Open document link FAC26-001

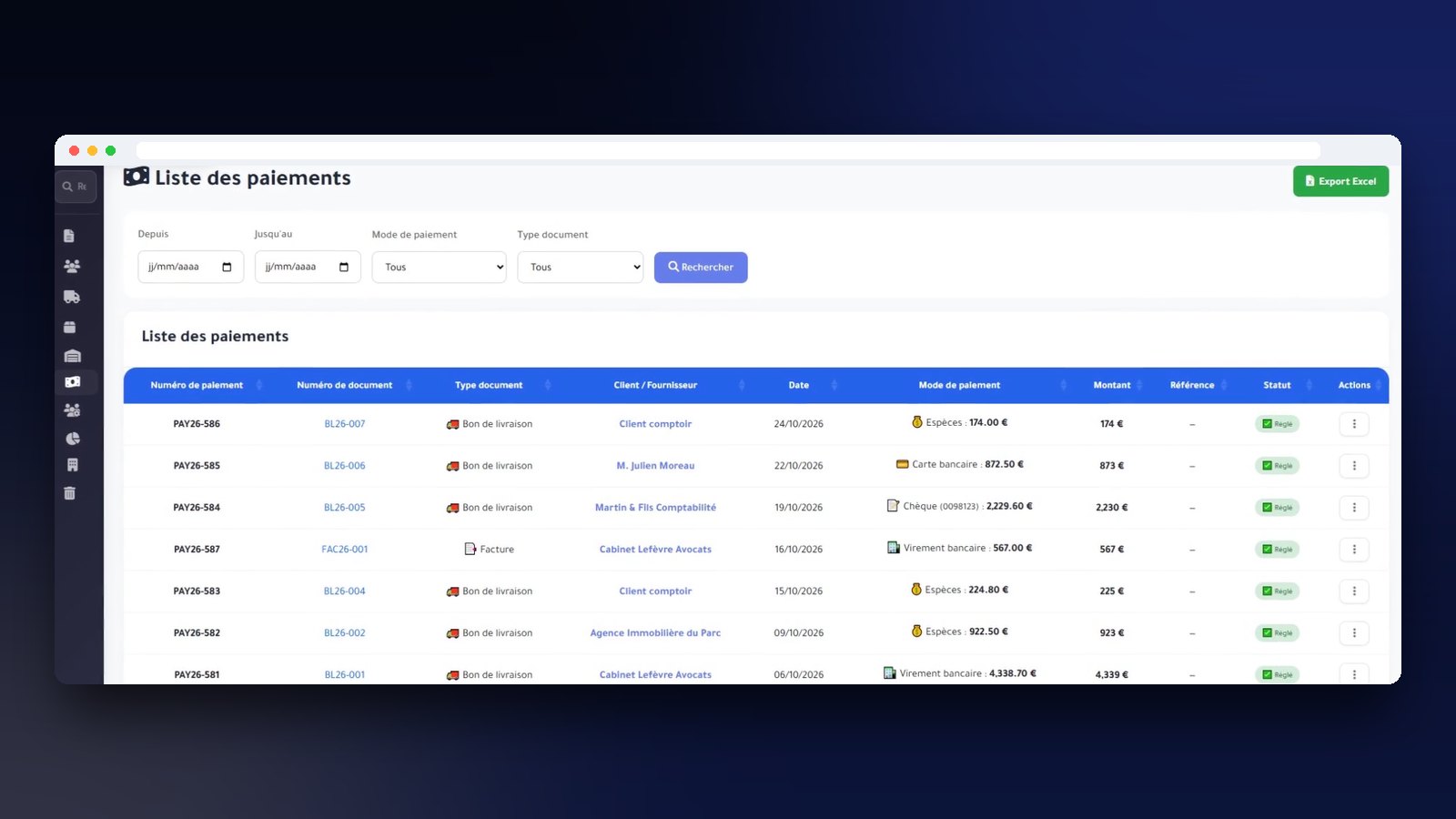tap(345, 550)
